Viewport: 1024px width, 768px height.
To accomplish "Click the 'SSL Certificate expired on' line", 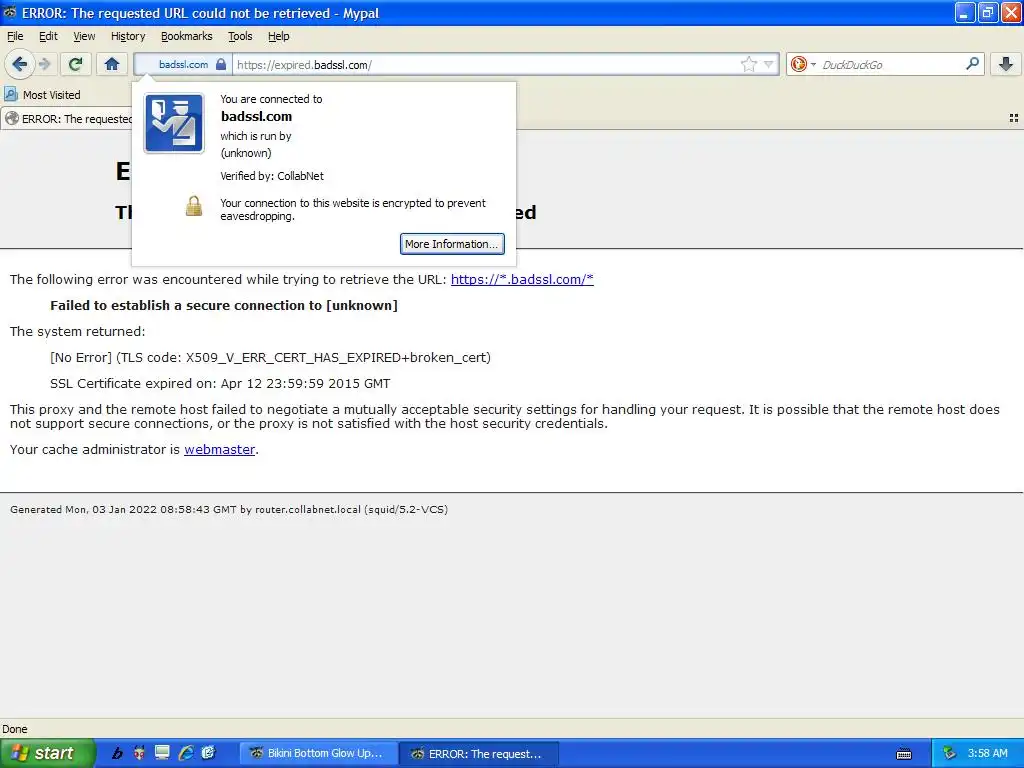I will tap(220, 383).
